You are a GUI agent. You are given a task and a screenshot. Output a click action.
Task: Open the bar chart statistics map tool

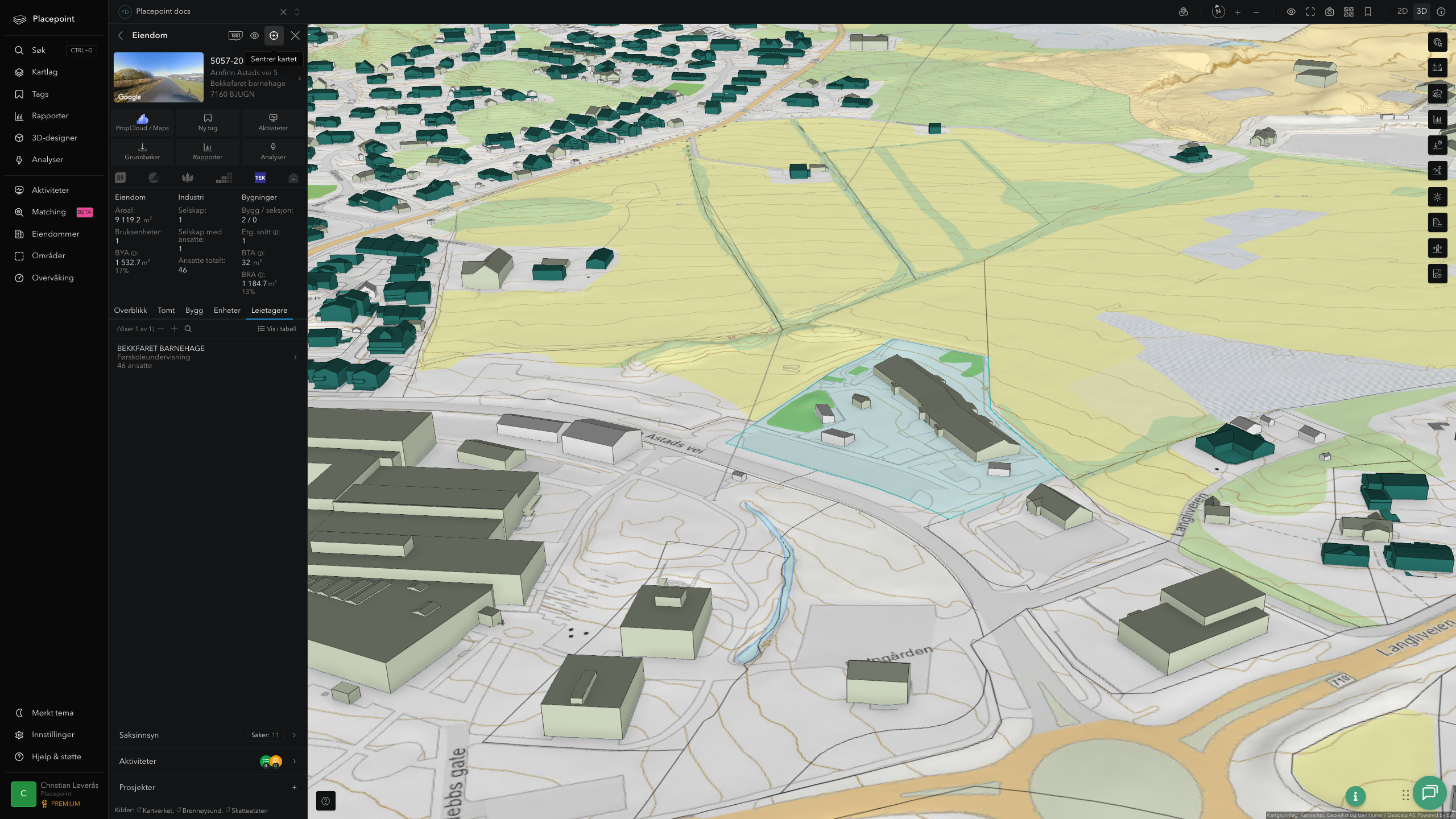pos(1437,119)
